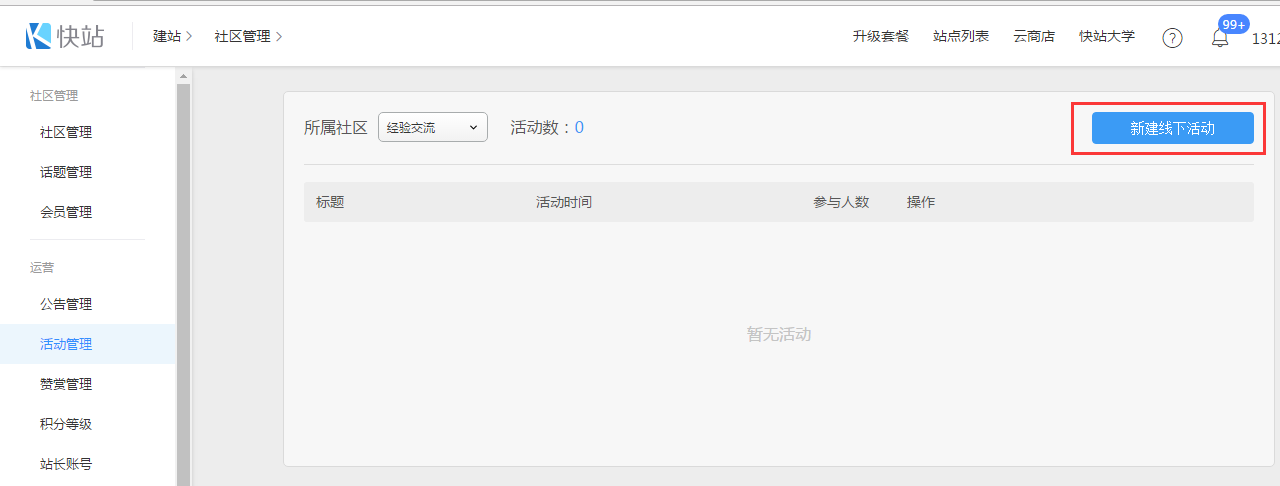Go to 社区管理 in the sidebar

[x=66, y=132]
